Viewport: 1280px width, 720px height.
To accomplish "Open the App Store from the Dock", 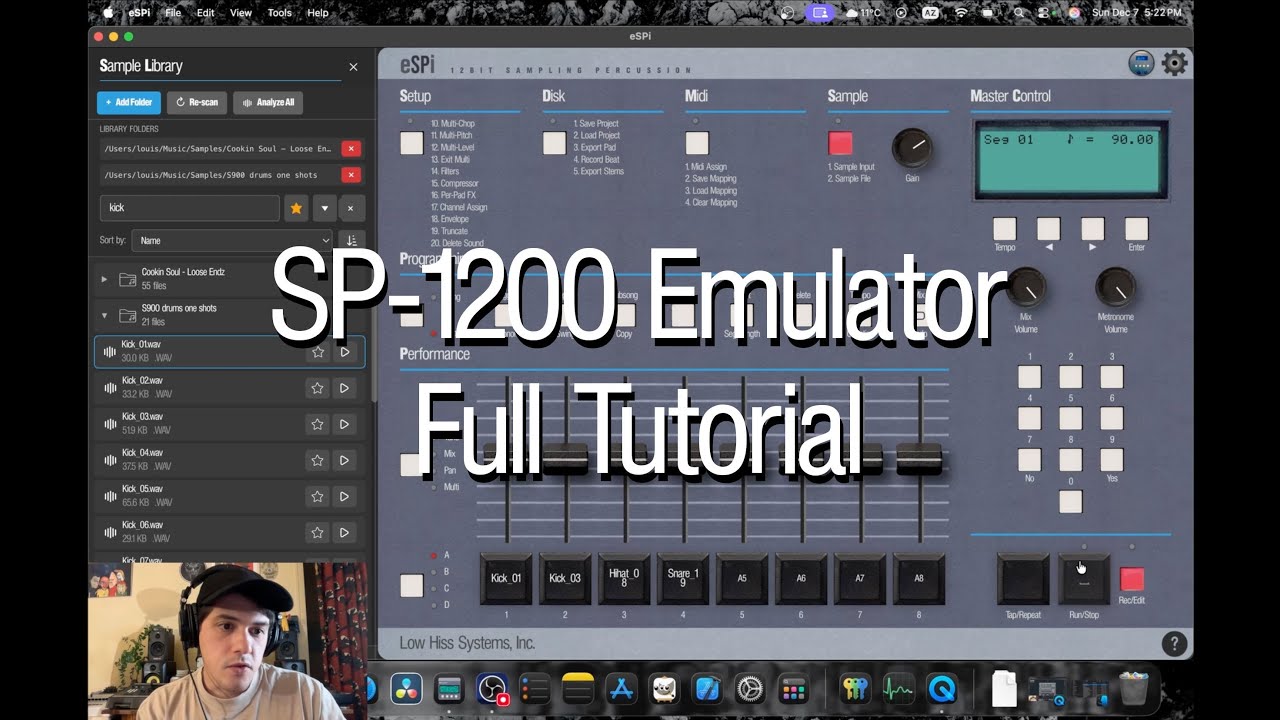I will (622, 688).
